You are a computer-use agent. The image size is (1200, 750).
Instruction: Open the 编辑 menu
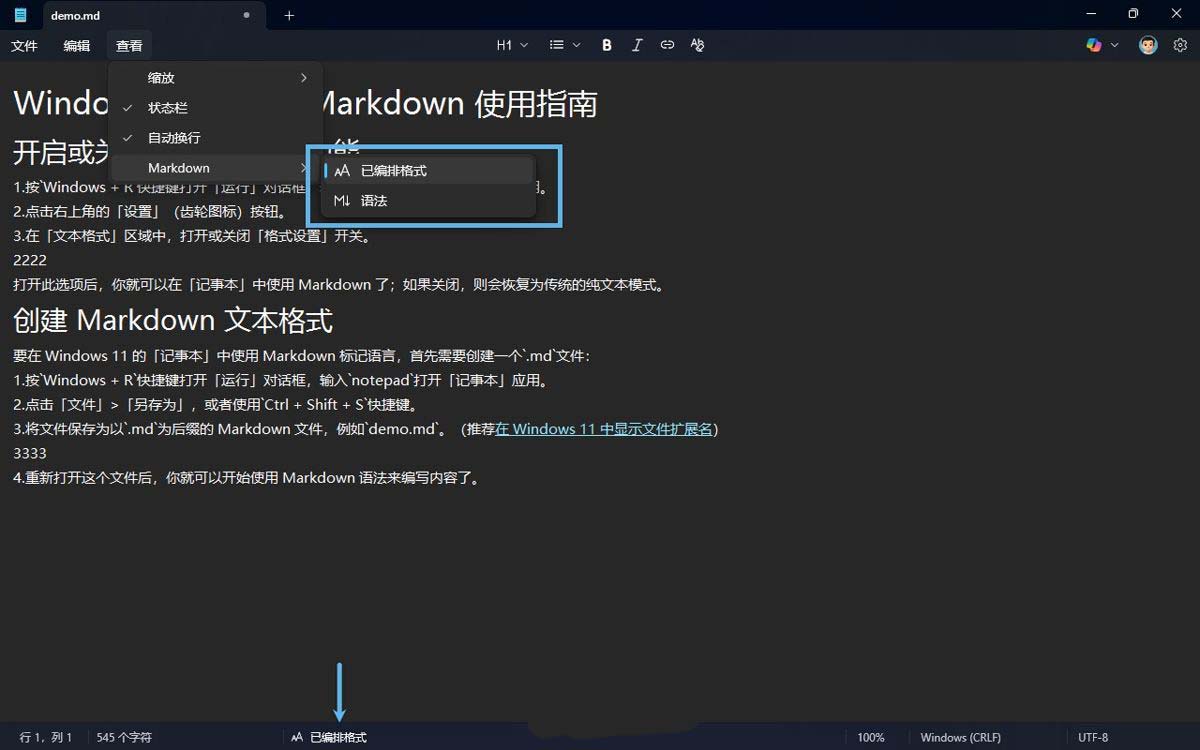(77, 46)
